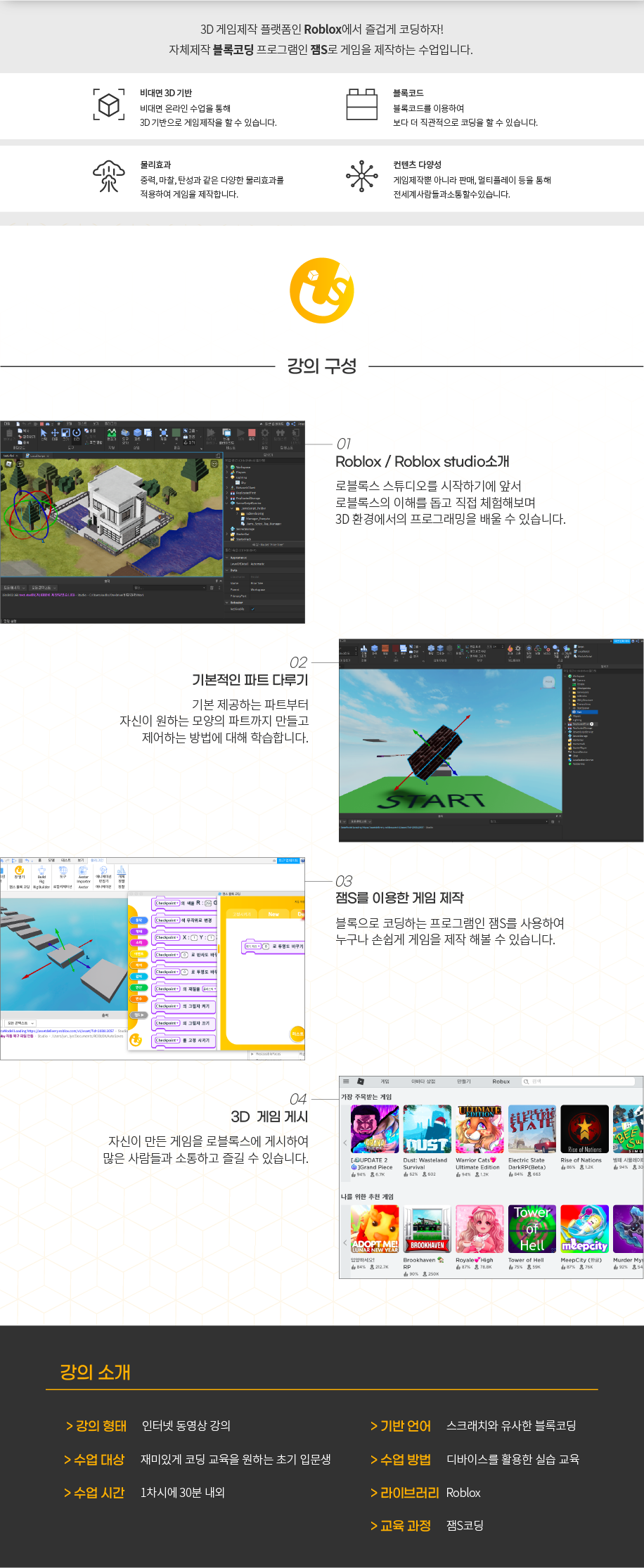Open the Checkpoint dropdown on 를 고정 시키기 block
This screenshot has width=644, height=1568.
(167, 1040)
